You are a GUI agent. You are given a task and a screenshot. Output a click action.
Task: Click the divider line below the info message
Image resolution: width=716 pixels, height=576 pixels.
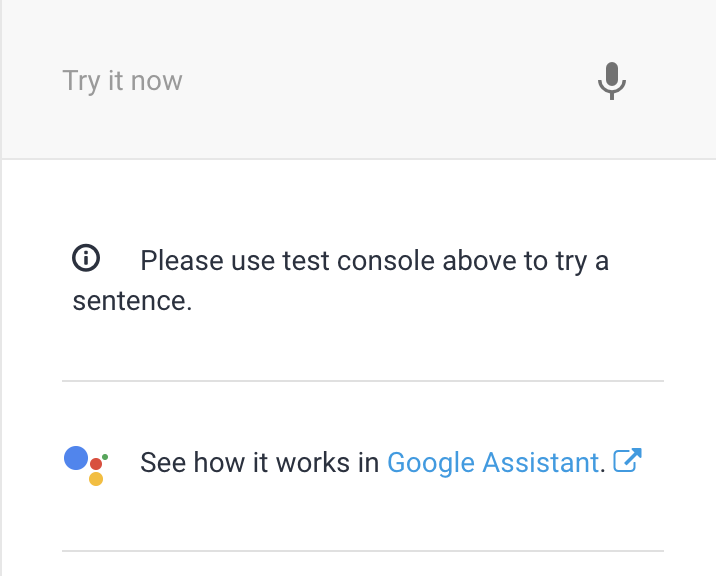click(x=362, y=381)
